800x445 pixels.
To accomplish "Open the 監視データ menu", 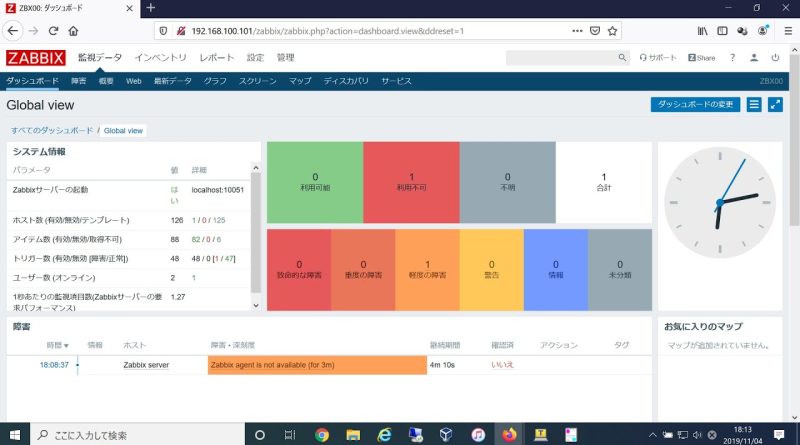I will (99, 58).
